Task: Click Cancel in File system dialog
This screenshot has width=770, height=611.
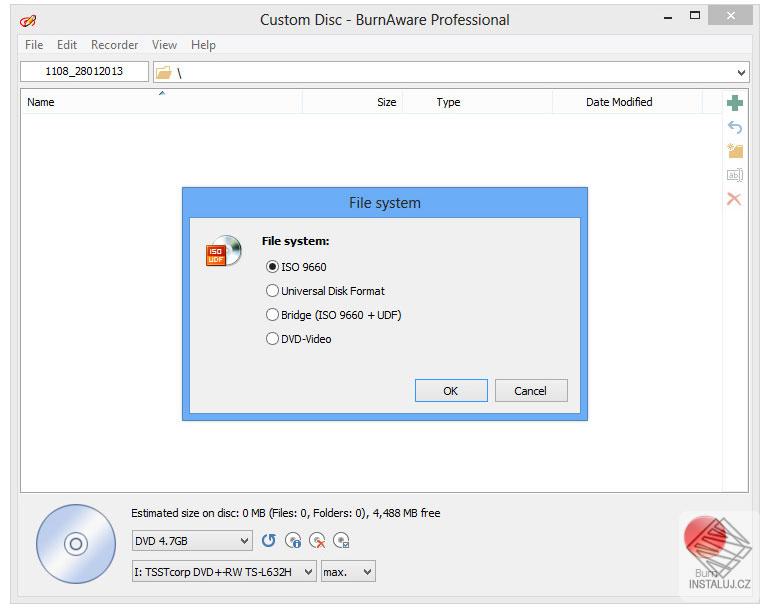Action: (531, 390)
